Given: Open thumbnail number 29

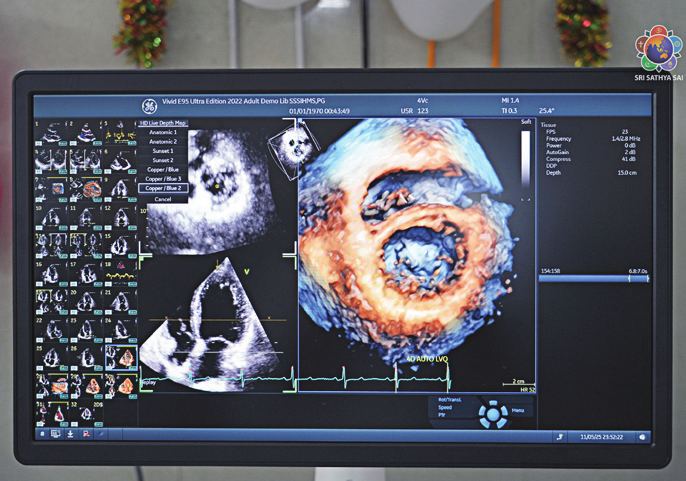Looking at the screenshot, I should tap(86, 386).
